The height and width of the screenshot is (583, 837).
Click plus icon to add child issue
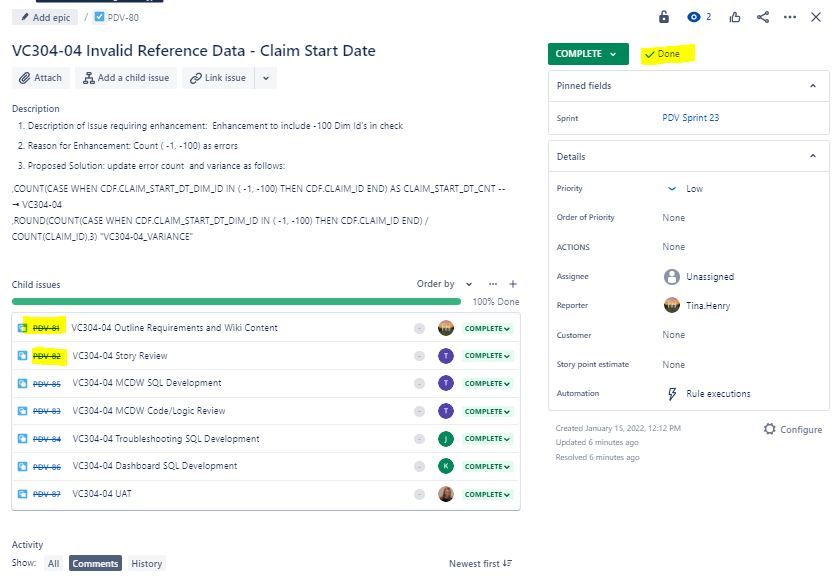click(513, 284)
